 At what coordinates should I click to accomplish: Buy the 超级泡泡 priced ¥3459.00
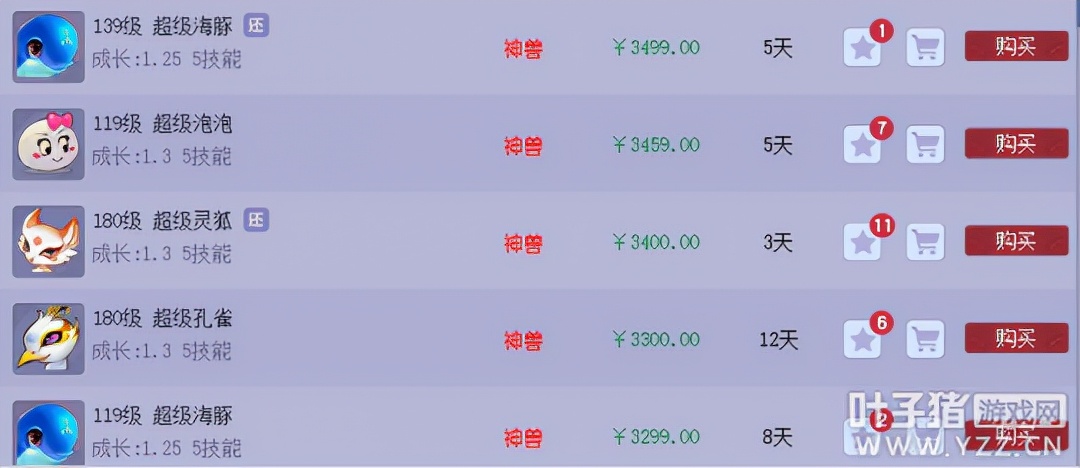click(1016, 144)
